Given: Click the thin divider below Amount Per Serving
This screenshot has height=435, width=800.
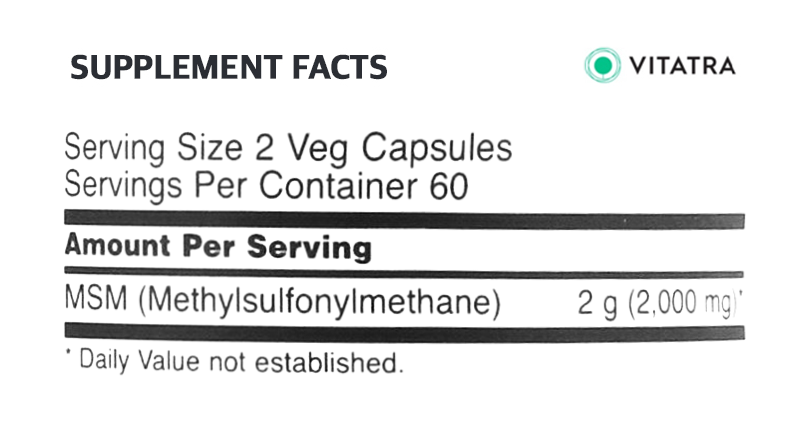Looking at the screenshot, I should 404,273.
